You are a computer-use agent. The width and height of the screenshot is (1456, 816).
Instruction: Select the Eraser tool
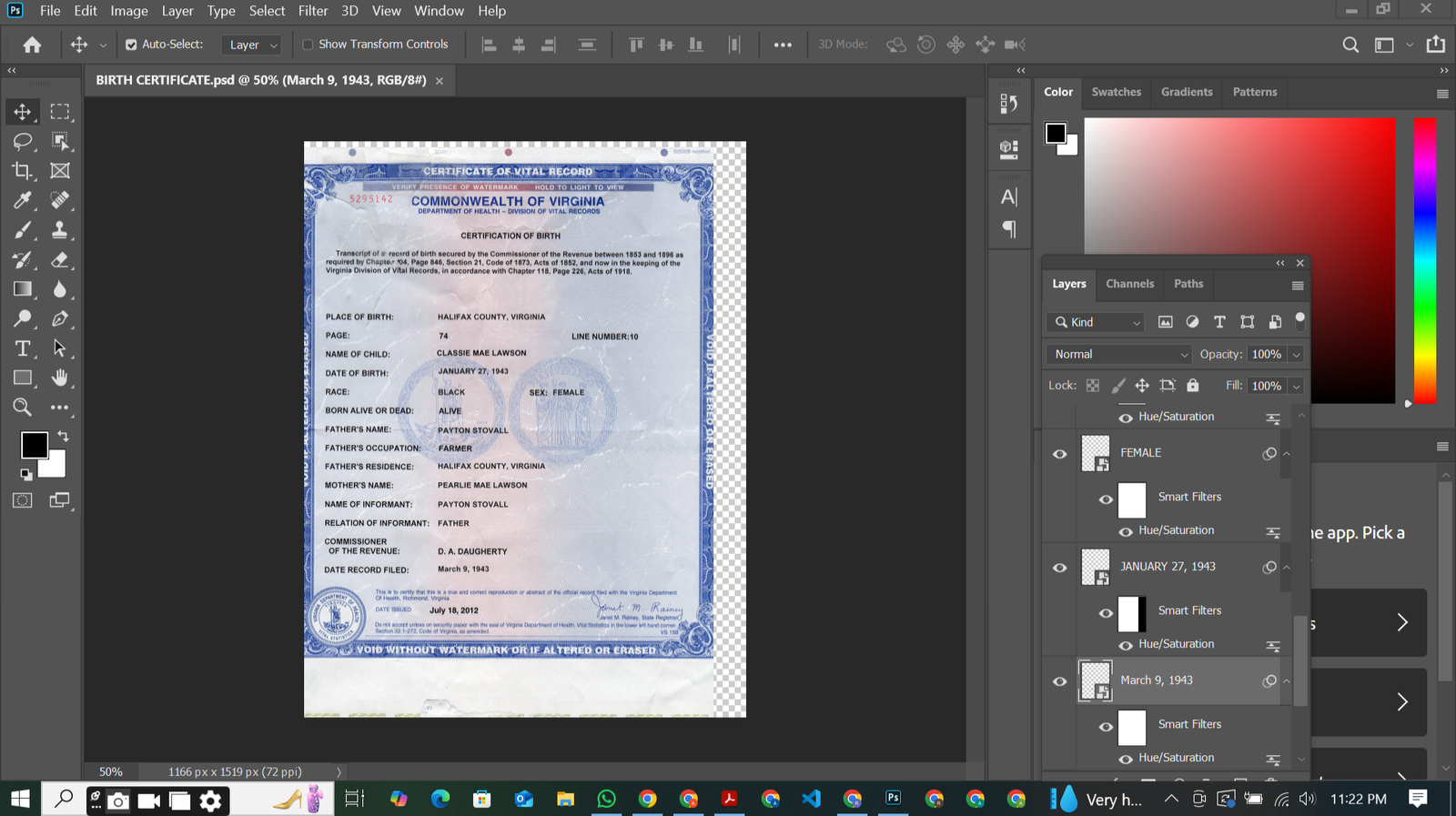click(60, 260)
